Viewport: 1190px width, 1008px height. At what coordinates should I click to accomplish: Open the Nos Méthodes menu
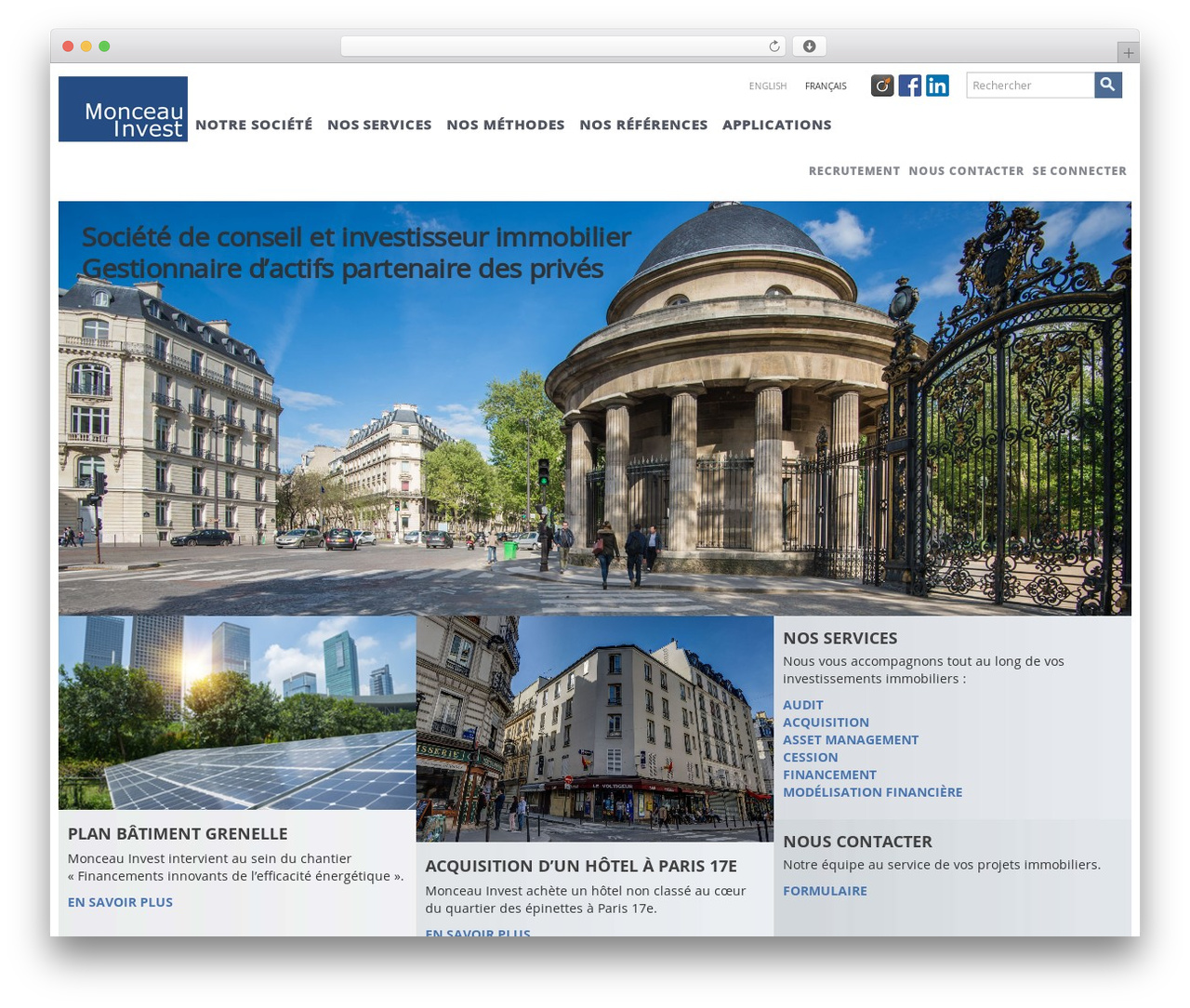click(505, 125)
